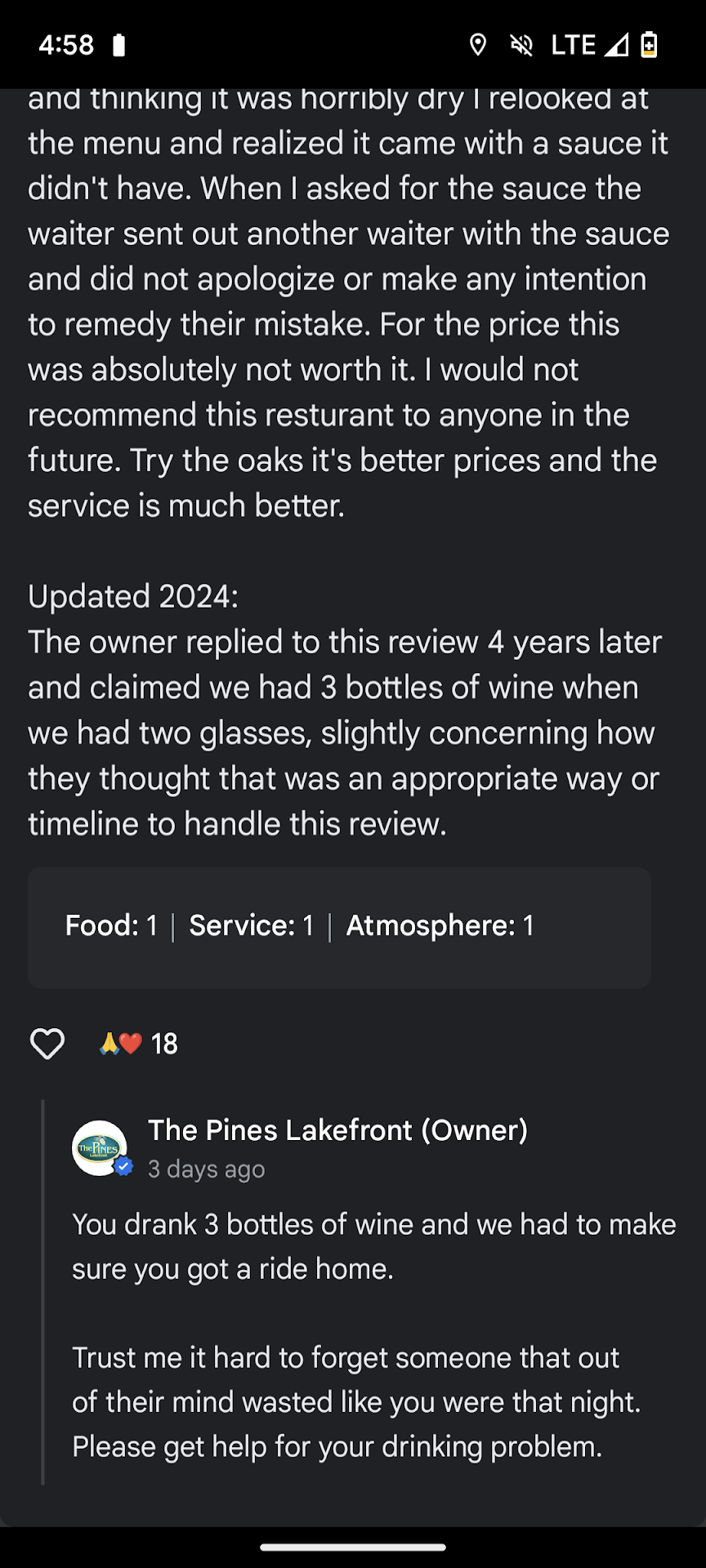This screenshot has height=1568, width=706.
Task: Open The Pines Lakefront (Owner) profile name
Action: (x=337, y=1130)
